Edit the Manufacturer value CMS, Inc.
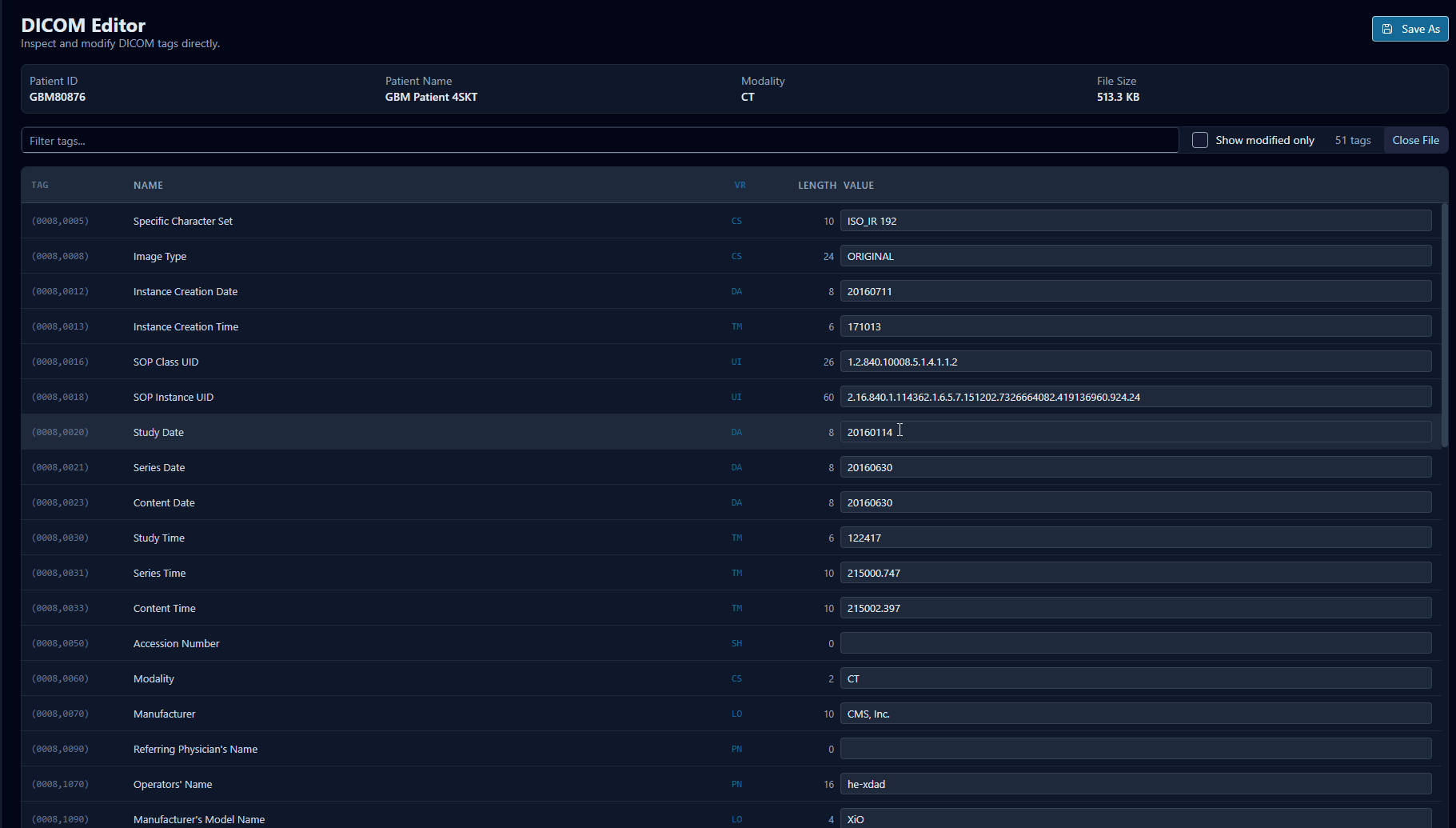Viewport: 1456px width, 828px height. [x=1135, y=714]
